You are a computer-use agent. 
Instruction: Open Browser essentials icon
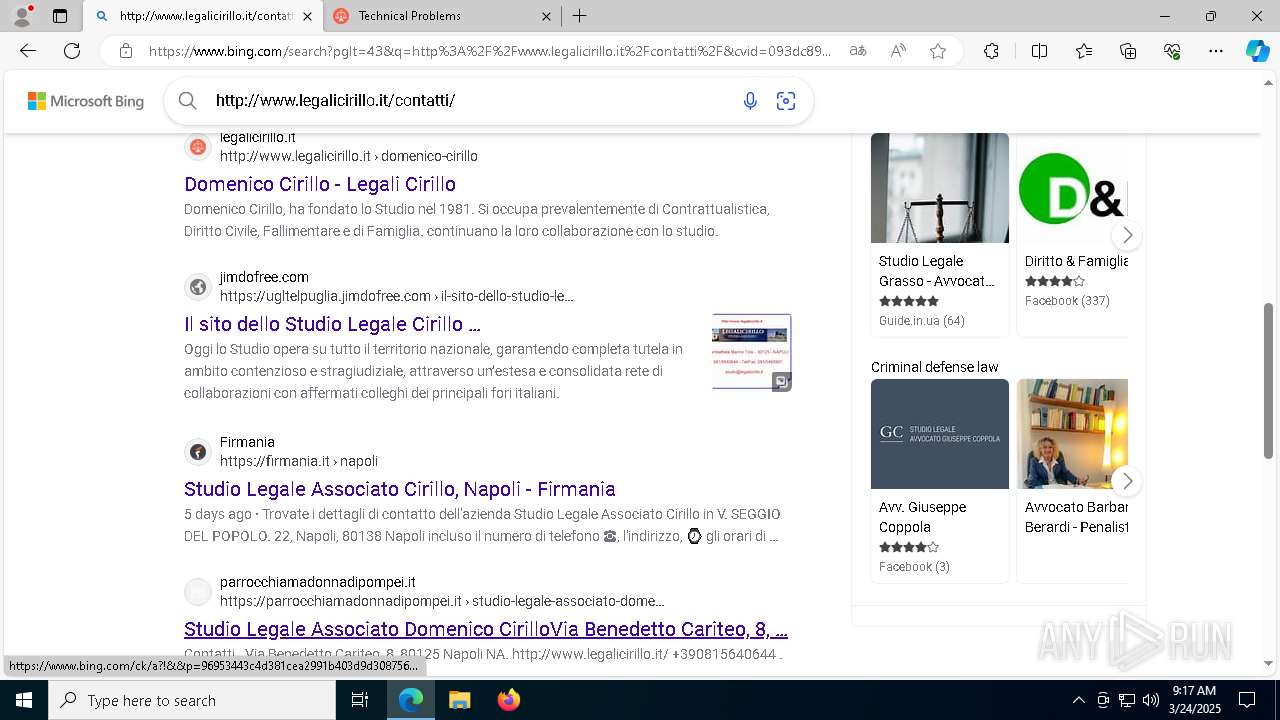point(1172,51)
